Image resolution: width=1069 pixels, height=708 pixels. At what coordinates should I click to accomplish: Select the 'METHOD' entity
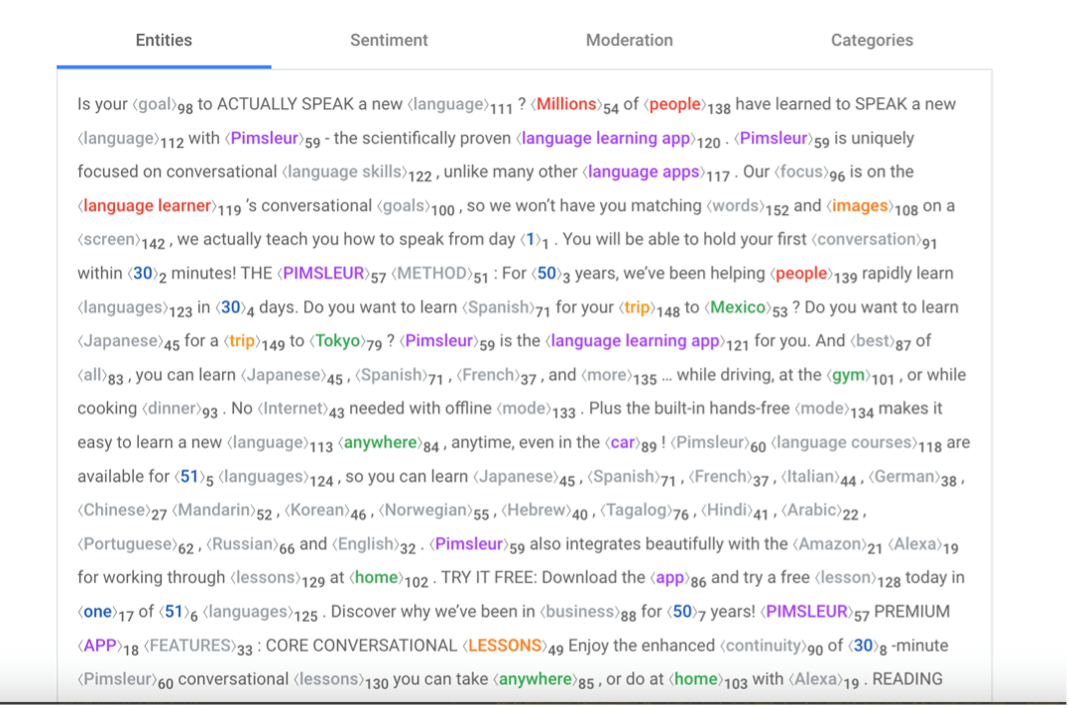432,274
